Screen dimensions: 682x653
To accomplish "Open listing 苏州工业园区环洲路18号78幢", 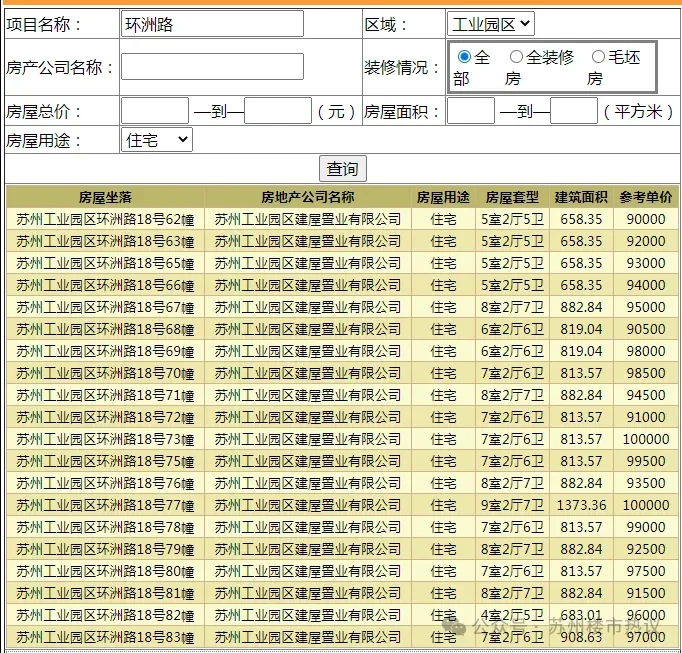I will (105, 527).
